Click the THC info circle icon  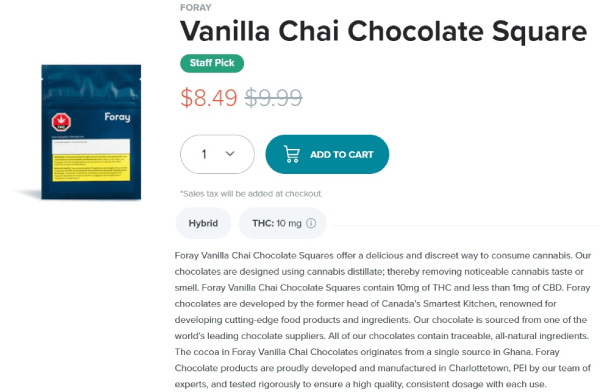click(x=311, y=223)
